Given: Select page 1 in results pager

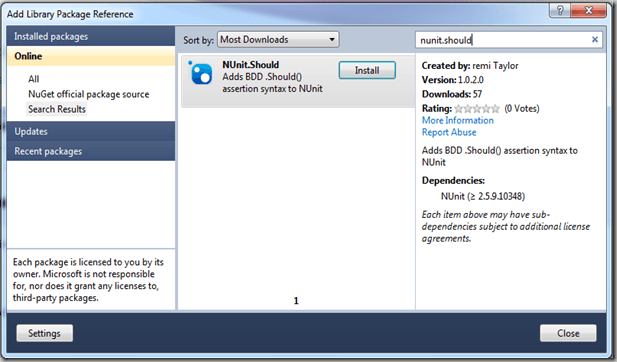Looking at the screenshot, I should pos(296,301).
